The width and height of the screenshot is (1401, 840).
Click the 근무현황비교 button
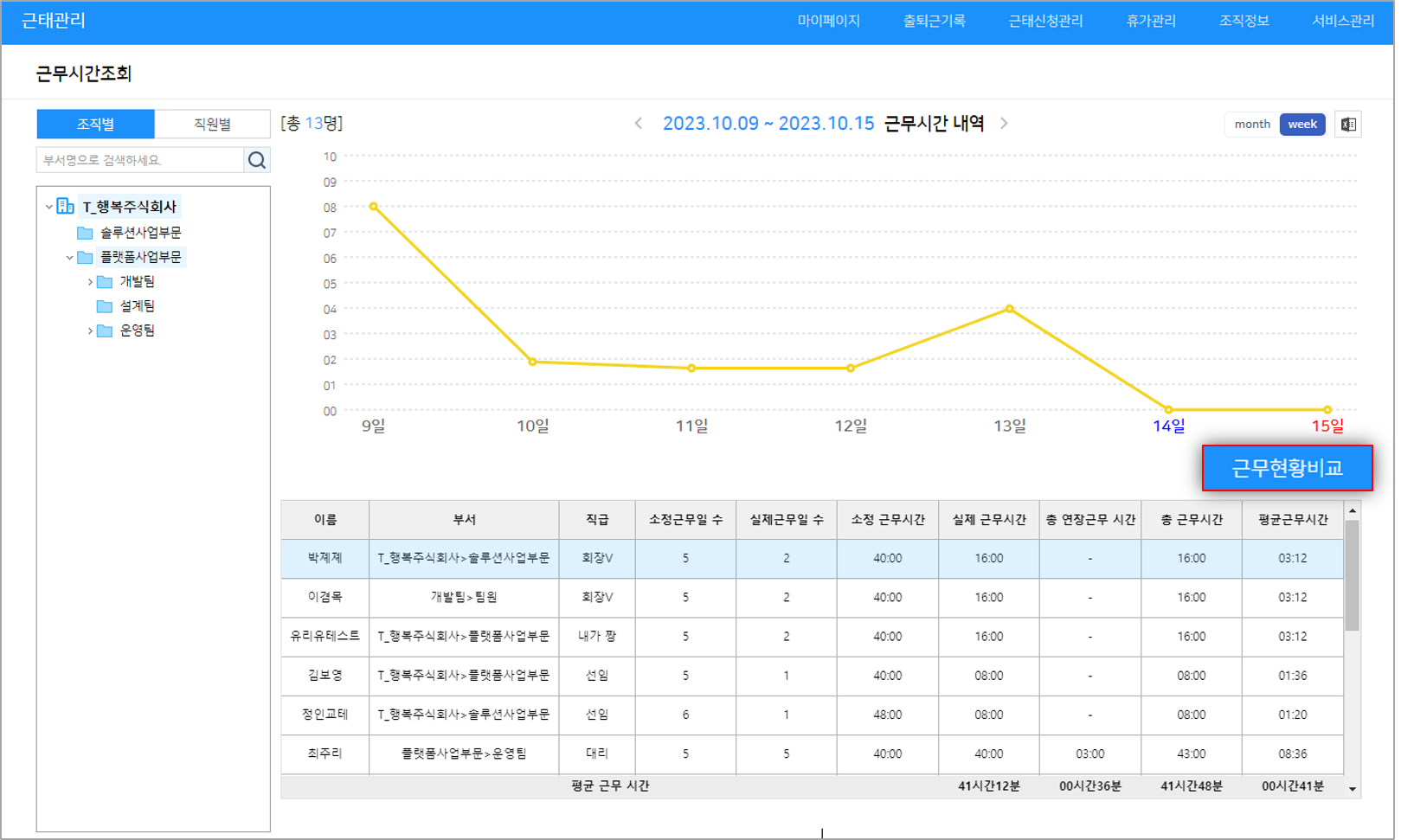1287,468
